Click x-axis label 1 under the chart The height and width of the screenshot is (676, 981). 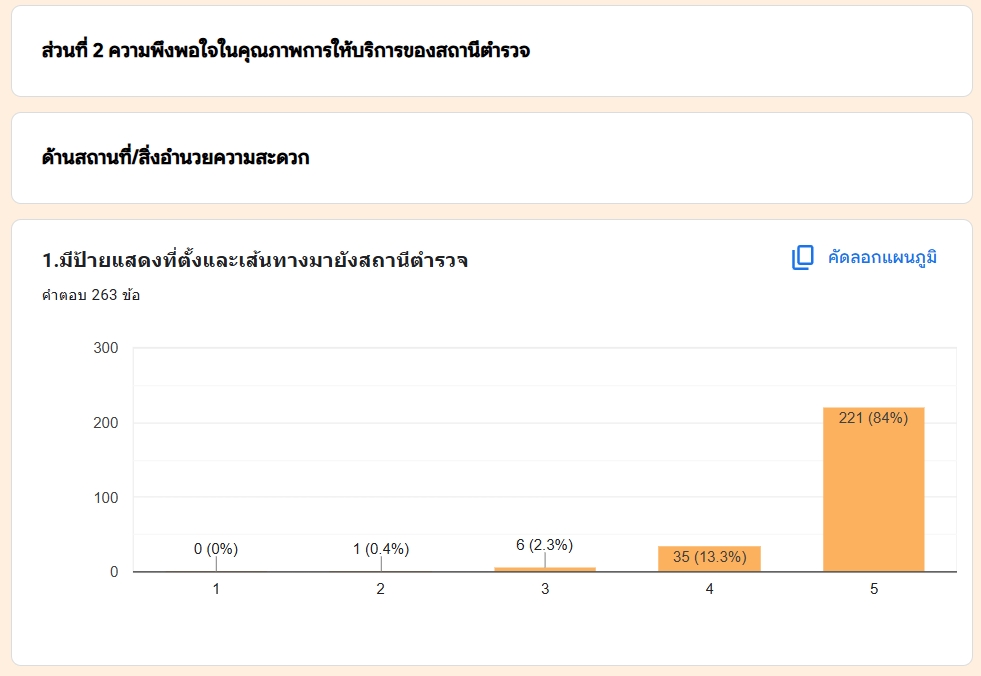[x=216, y=590]
